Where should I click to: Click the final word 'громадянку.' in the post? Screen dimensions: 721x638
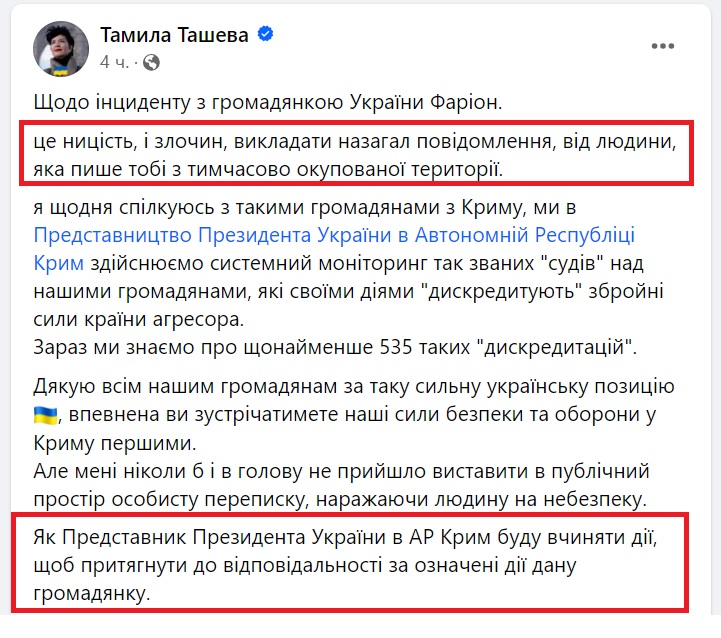92,594
